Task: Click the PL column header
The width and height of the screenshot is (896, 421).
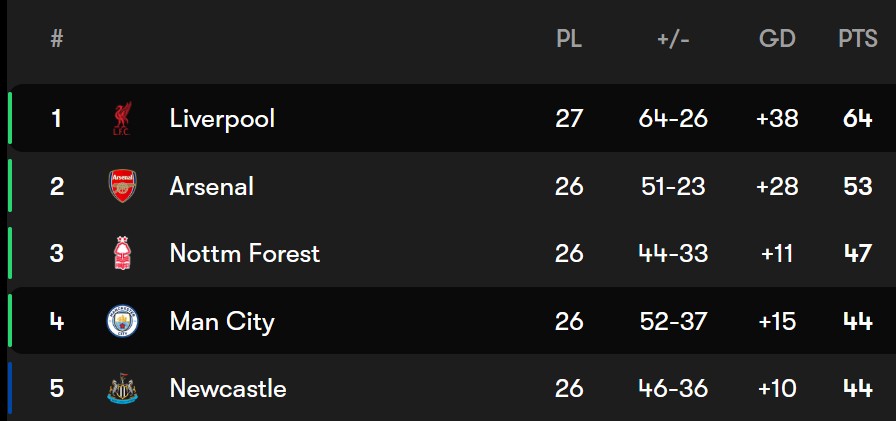Action: pos(569,40)
